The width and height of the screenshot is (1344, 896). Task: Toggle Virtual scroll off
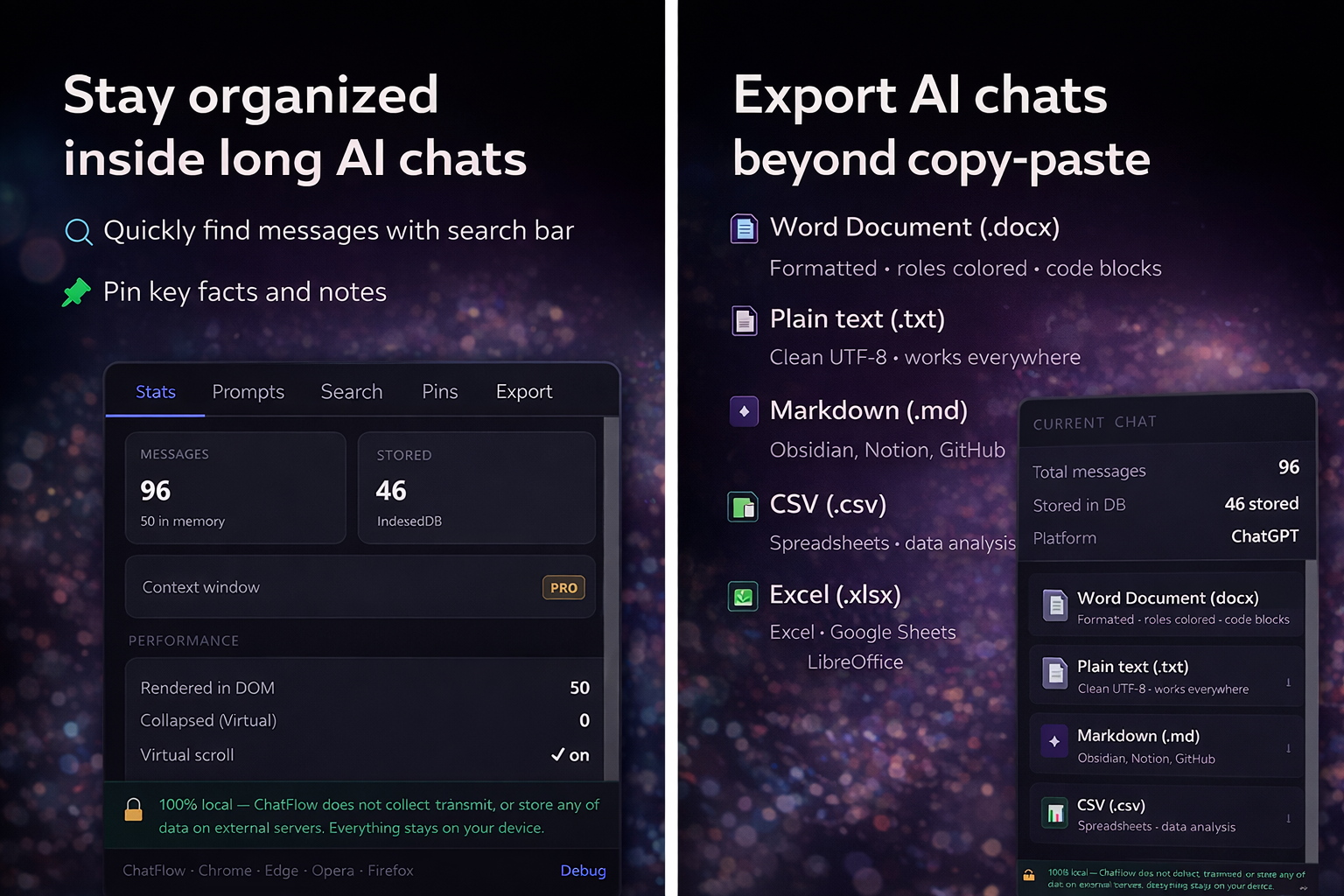click(x=569, y=754)
